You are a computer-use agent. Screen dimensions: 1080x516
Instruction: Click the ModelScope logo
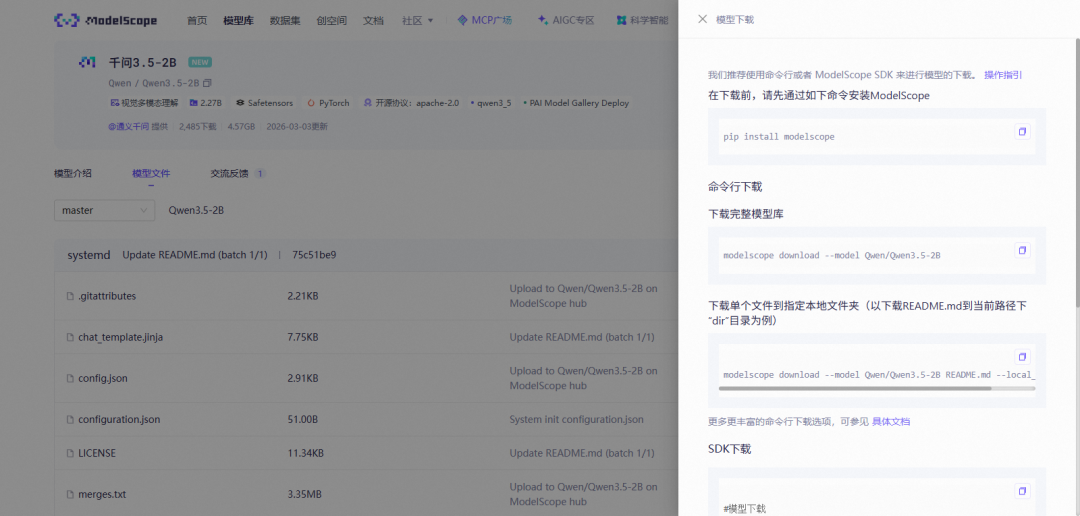click(105, 21)
